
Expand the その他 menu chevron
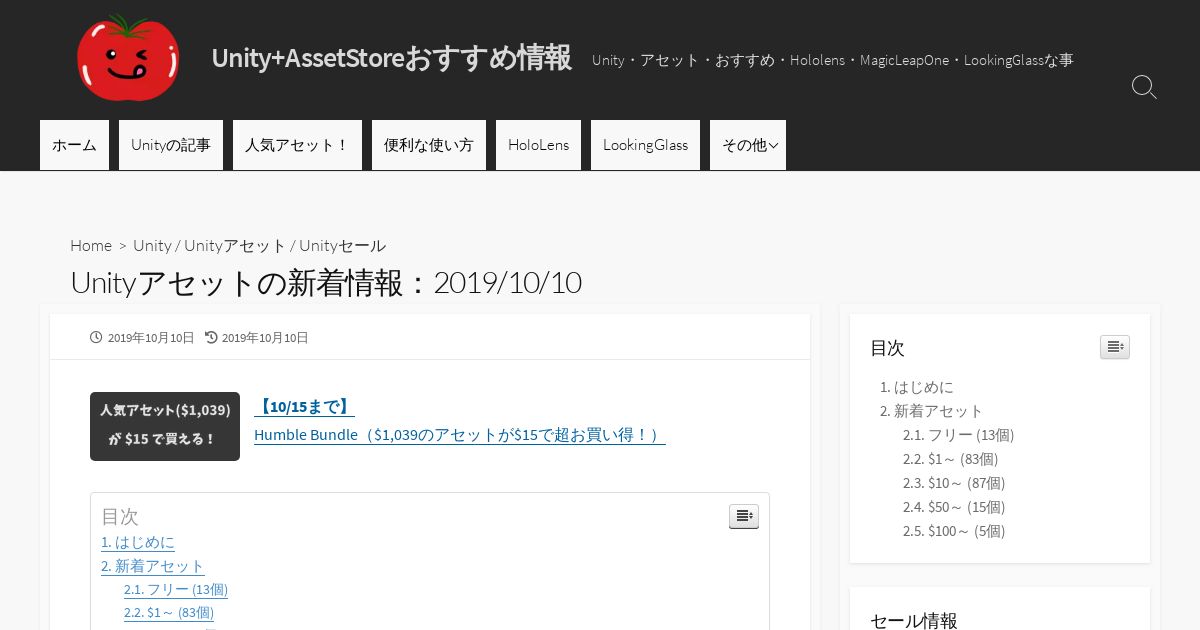click(x=773, y=146)
